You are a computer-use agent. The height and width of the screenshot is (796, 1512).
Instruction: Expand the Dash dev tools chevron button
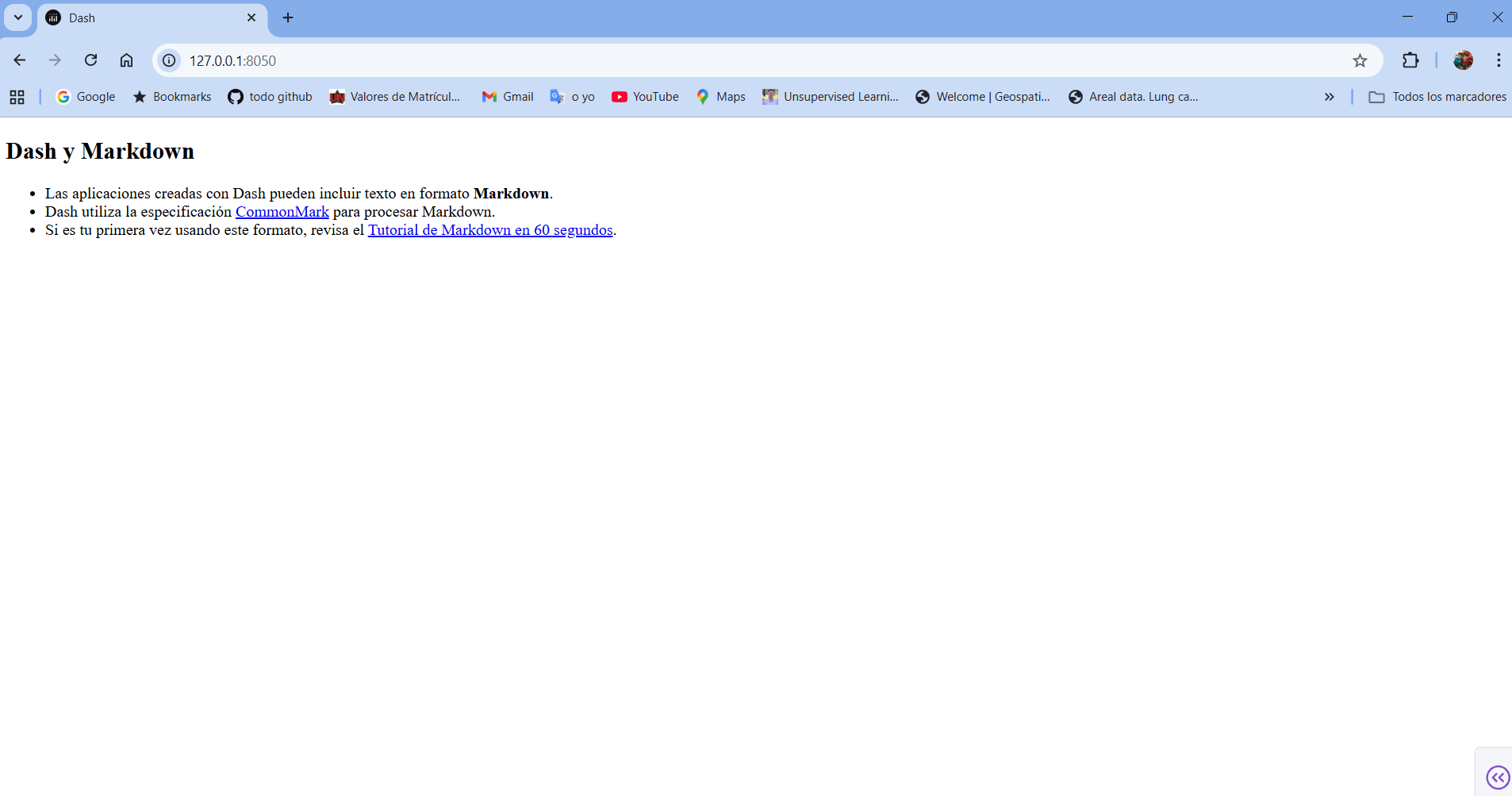click(1498, 777)
